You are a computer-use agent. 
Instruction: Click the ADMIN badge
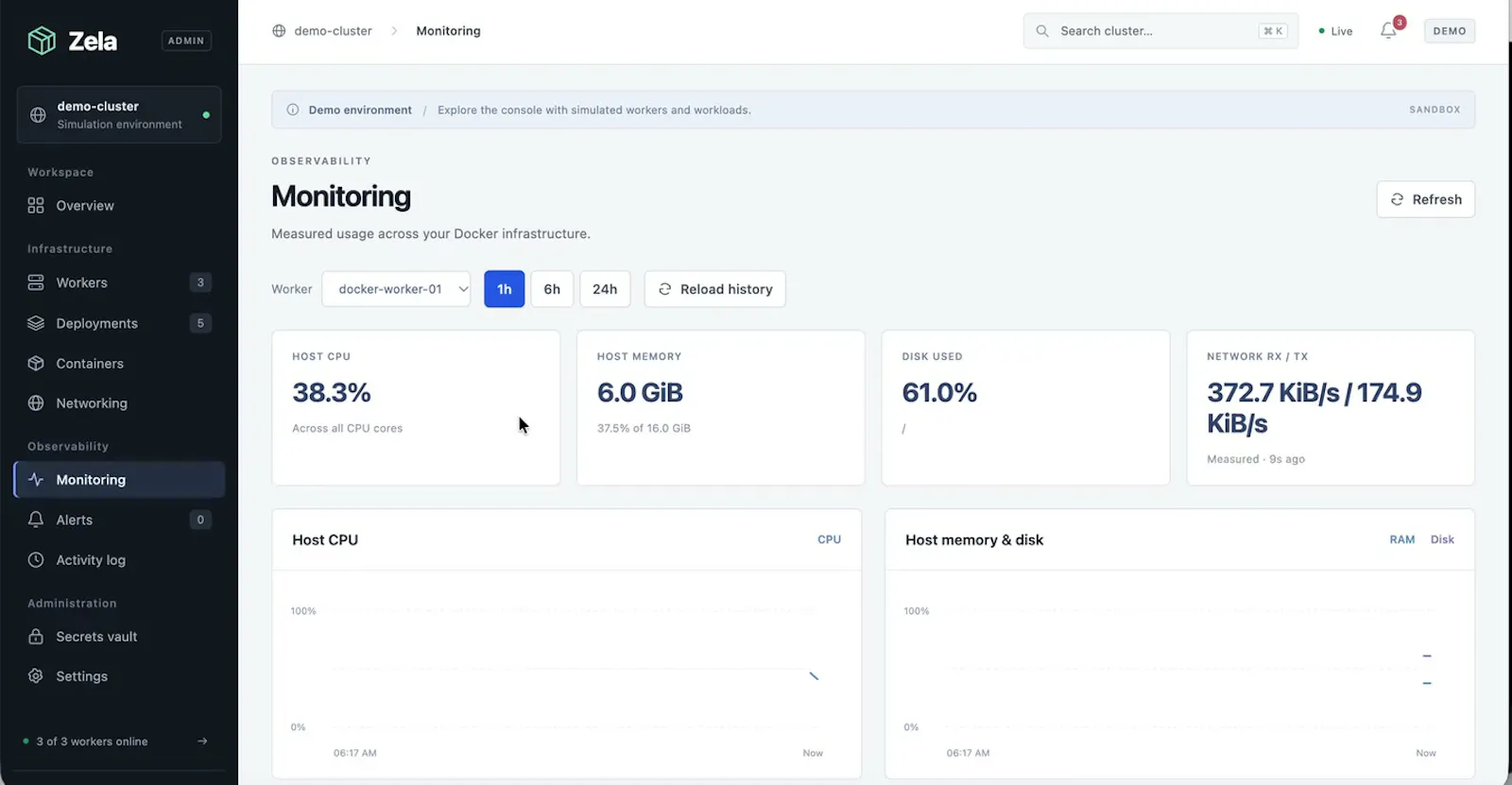pyautogui.click(x=186, y=41)
